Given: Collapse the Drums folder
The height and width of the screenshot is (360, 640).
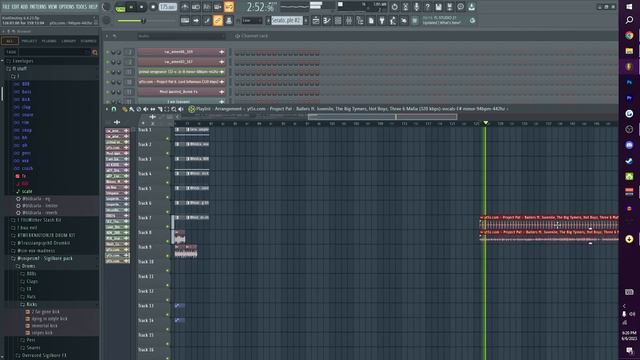Looking at the screenshot, I should click(28, 266).
